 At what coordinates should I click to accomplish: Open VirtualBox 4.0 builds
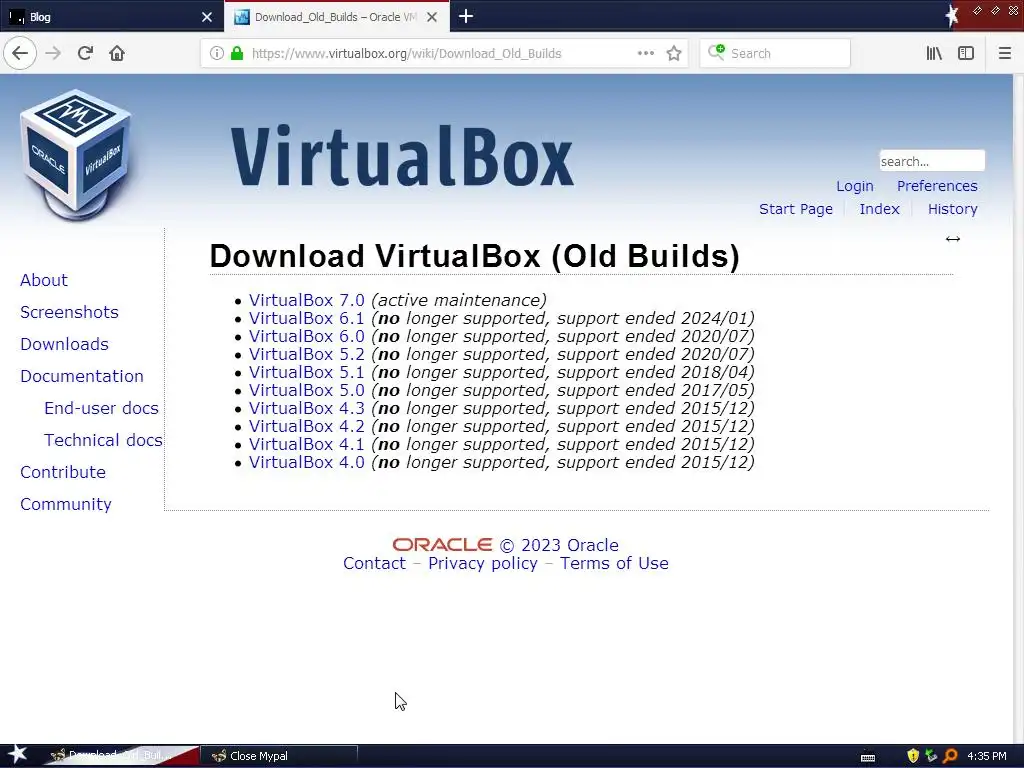pos(306,462)
